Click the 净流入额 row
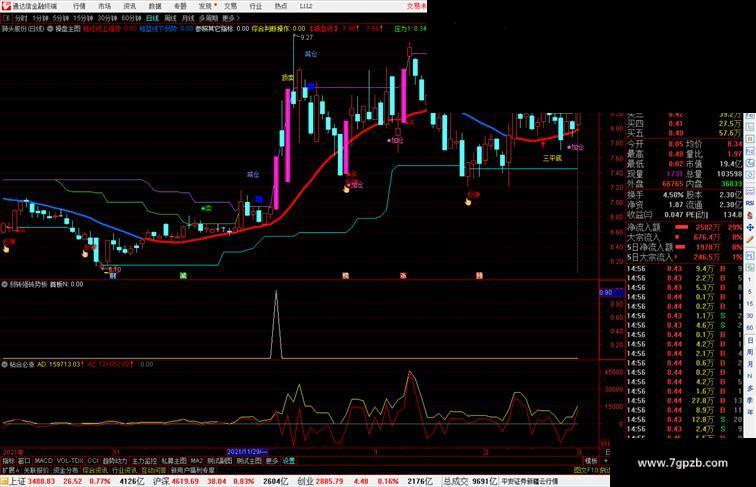 point(684,227)
